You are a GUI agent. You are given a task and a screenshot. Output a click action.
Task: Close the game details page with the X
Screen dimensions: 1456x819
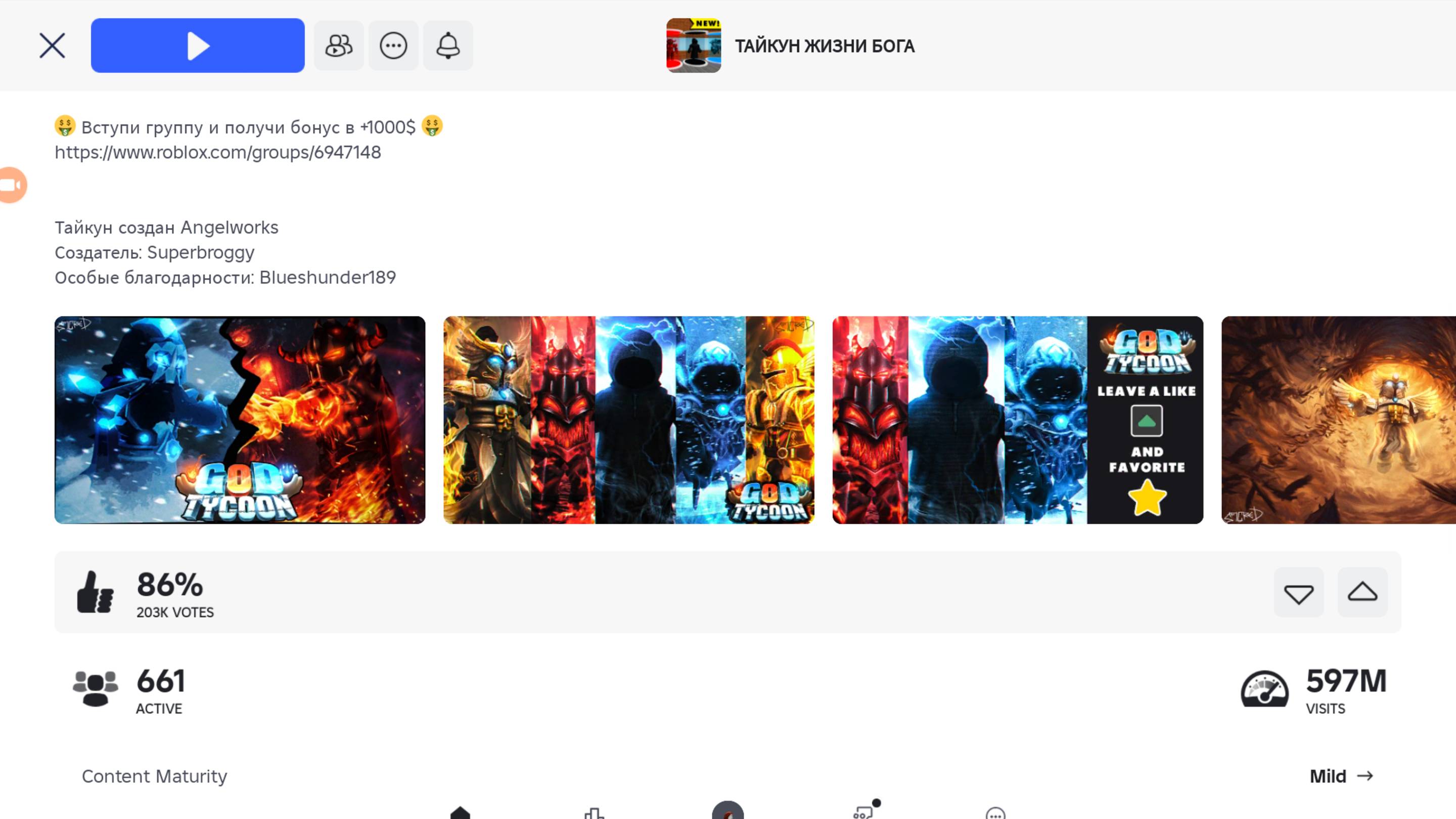coord(52,45)
